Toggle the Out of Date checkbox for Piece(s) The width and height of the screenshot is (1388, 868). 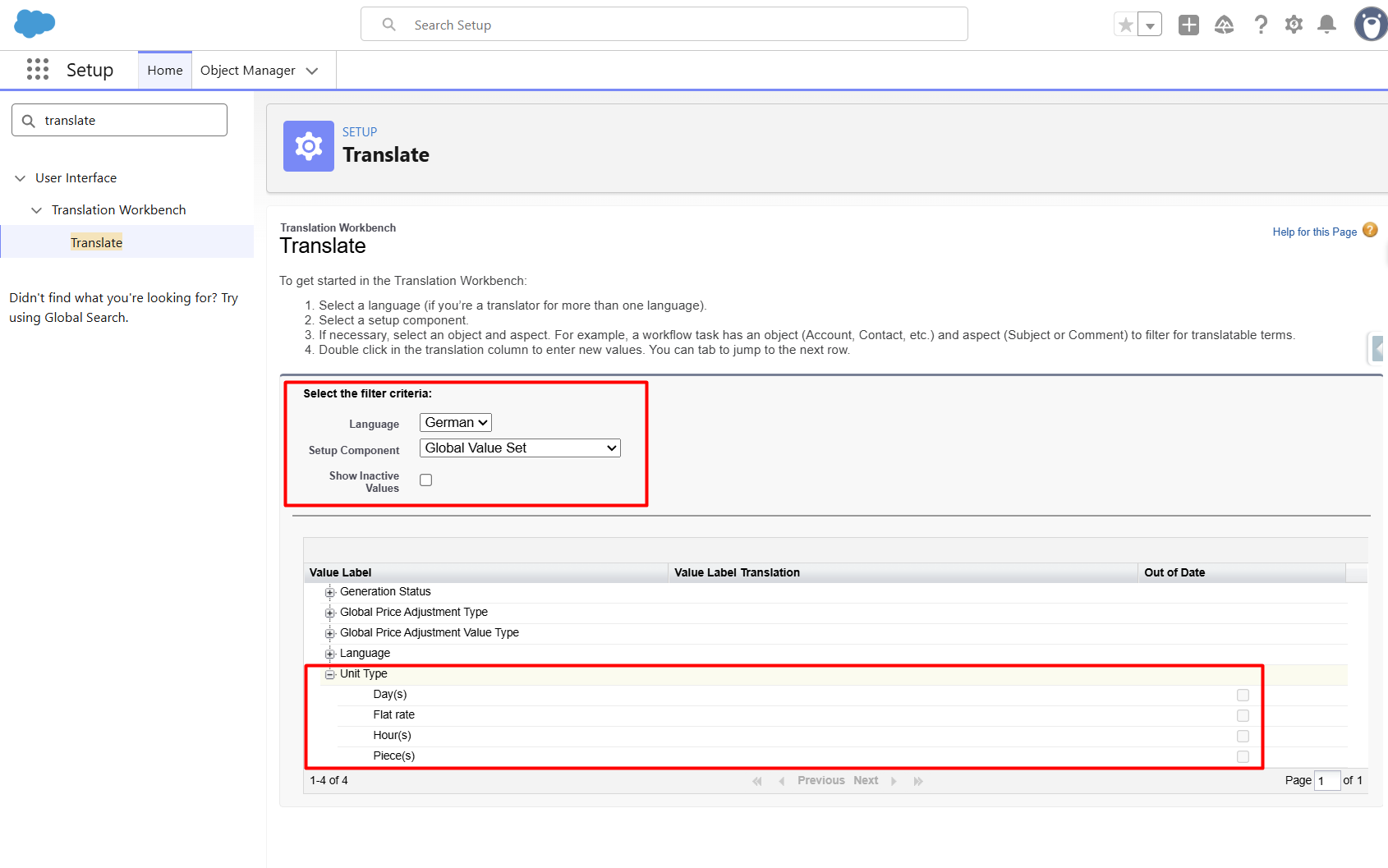(1243, 757)
